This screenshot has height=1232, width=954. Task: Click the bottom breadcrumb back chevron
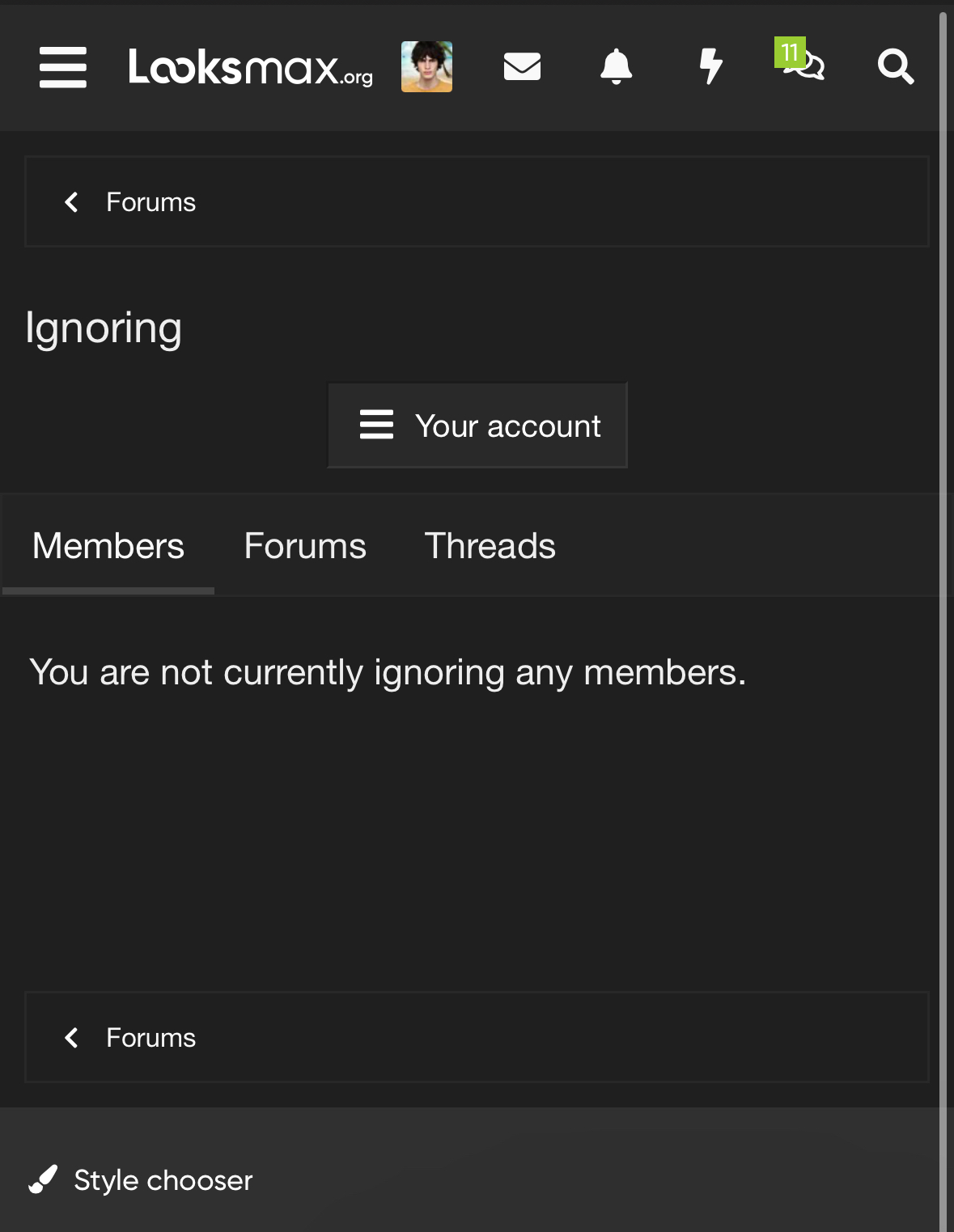point(71,1038)
